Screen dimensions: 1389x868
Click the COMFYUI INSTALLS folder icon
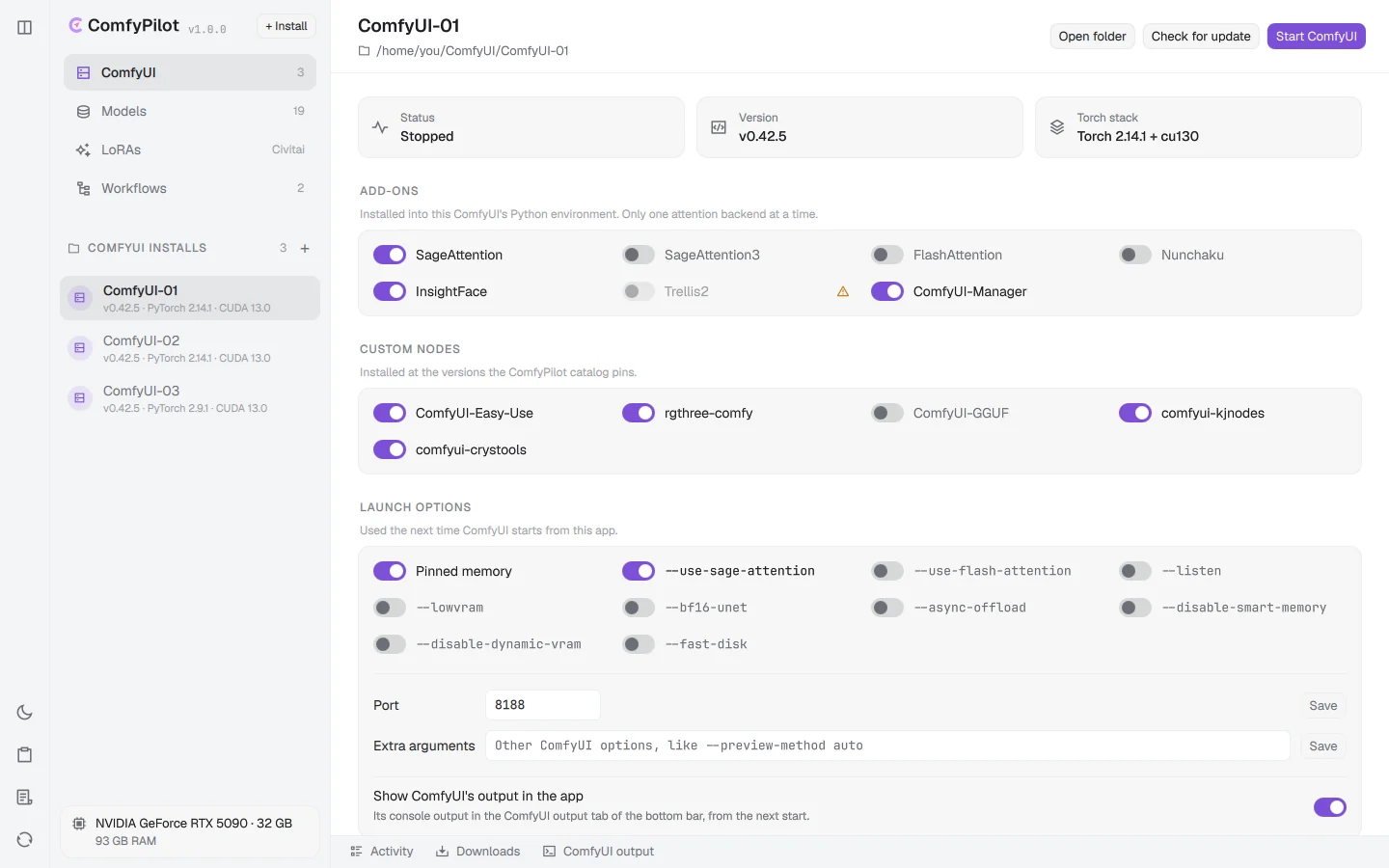click(74, 248)
